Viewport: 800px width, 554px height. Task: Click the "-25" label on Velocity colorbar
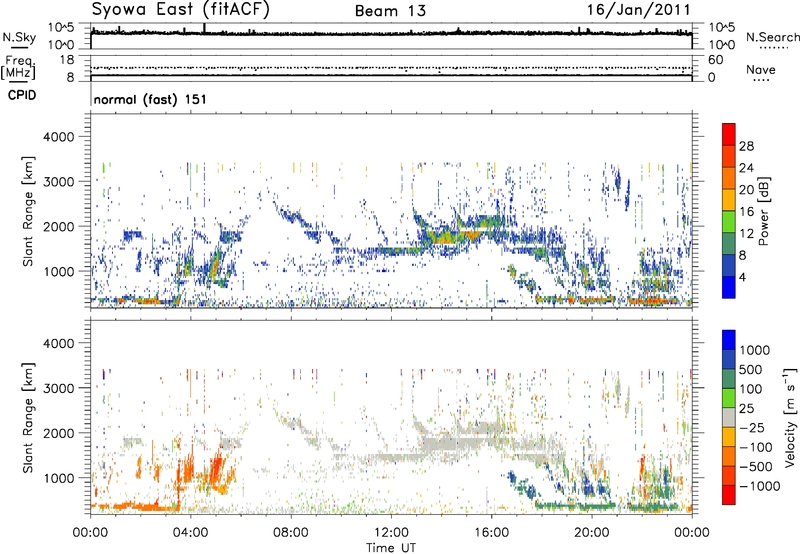point(752,427)
